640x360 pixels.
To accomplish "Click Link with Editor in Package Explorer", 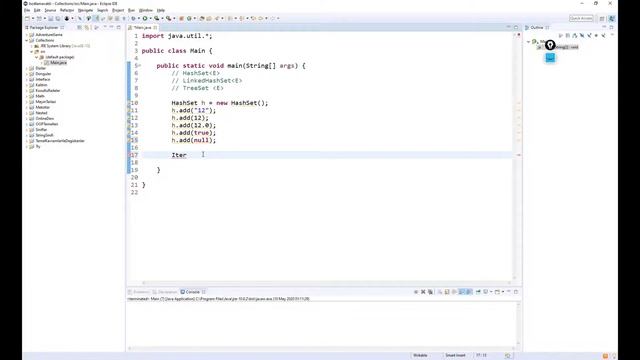I will coord(87,27).
